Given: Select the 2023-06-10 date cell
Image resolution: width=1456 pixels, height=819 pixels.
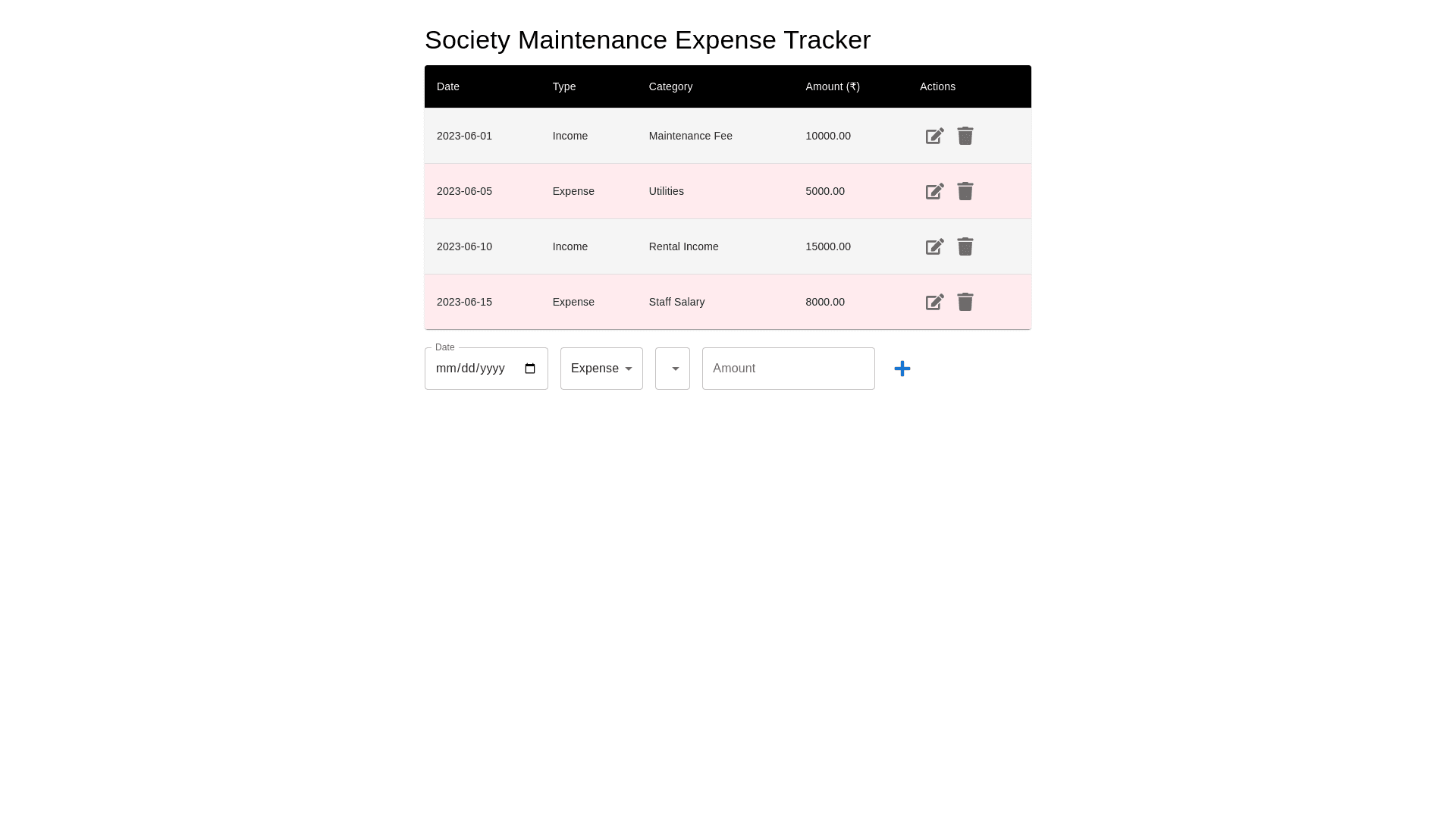Looking at the screenshot, I should click(464, 246).
